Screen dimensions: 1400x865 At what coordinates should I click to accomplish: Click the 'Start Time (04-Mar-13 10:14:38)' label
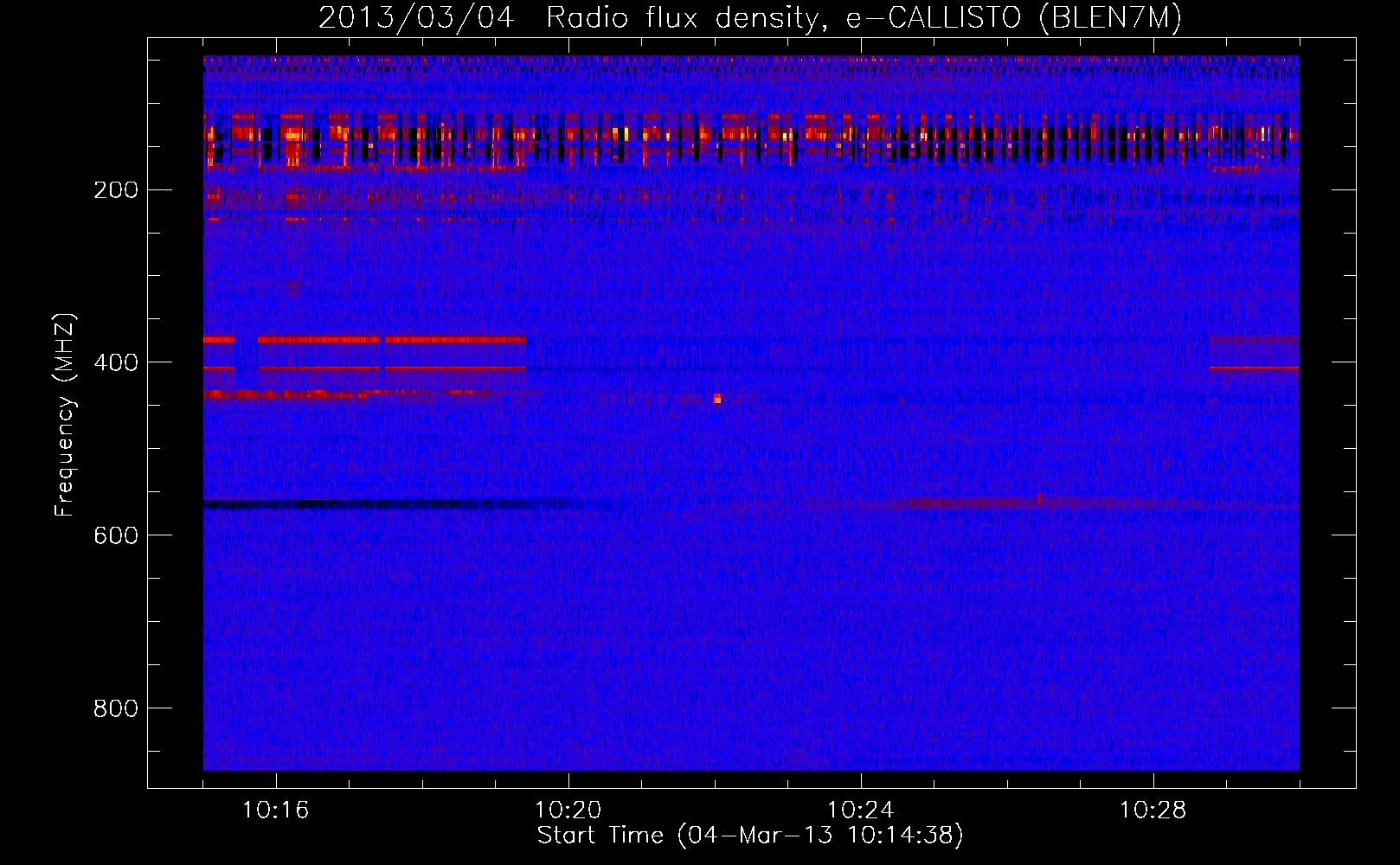coord(750,836)
